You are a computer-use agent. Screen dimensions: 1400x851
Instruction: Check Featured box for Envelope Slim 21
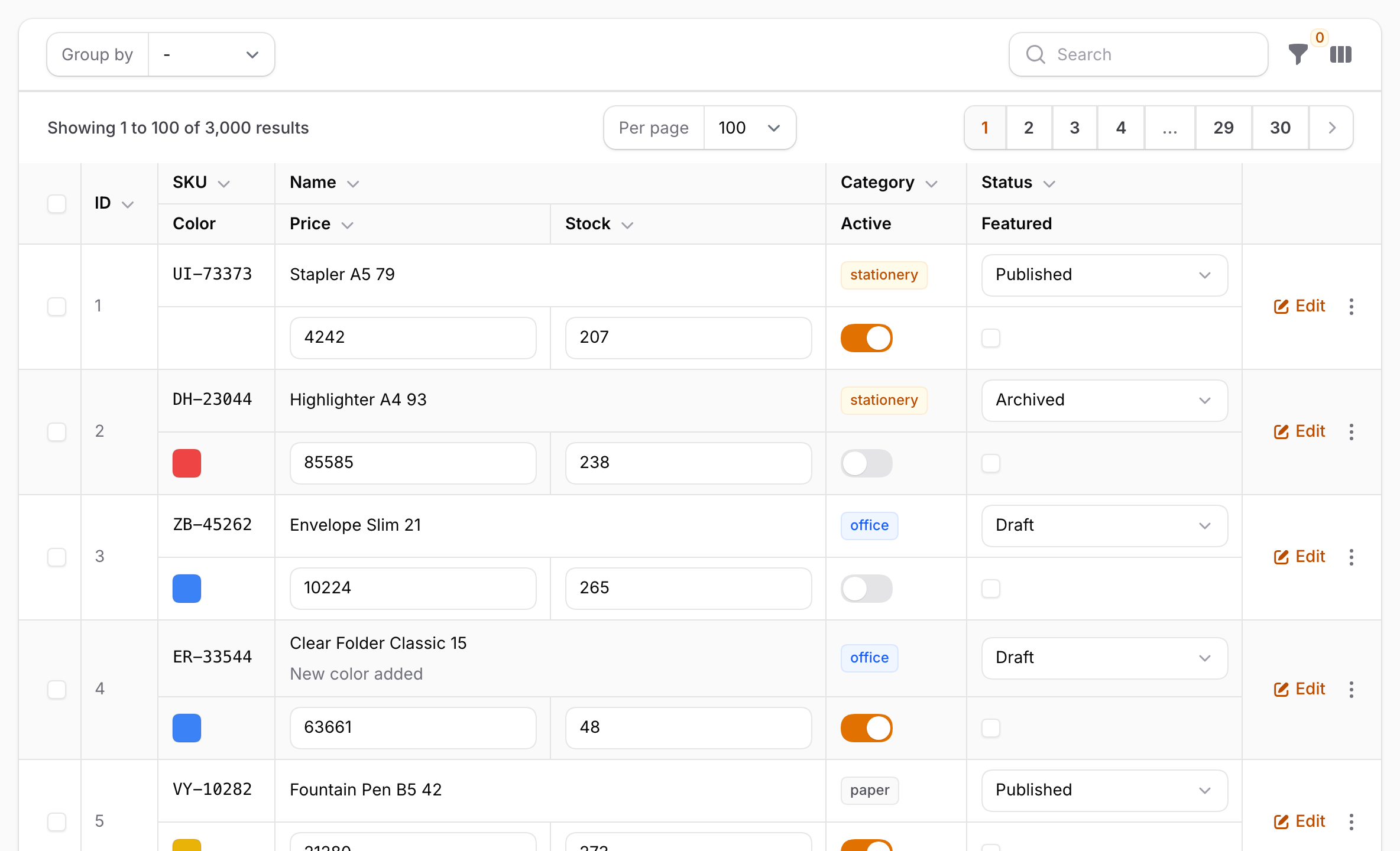tap(991, 589)
